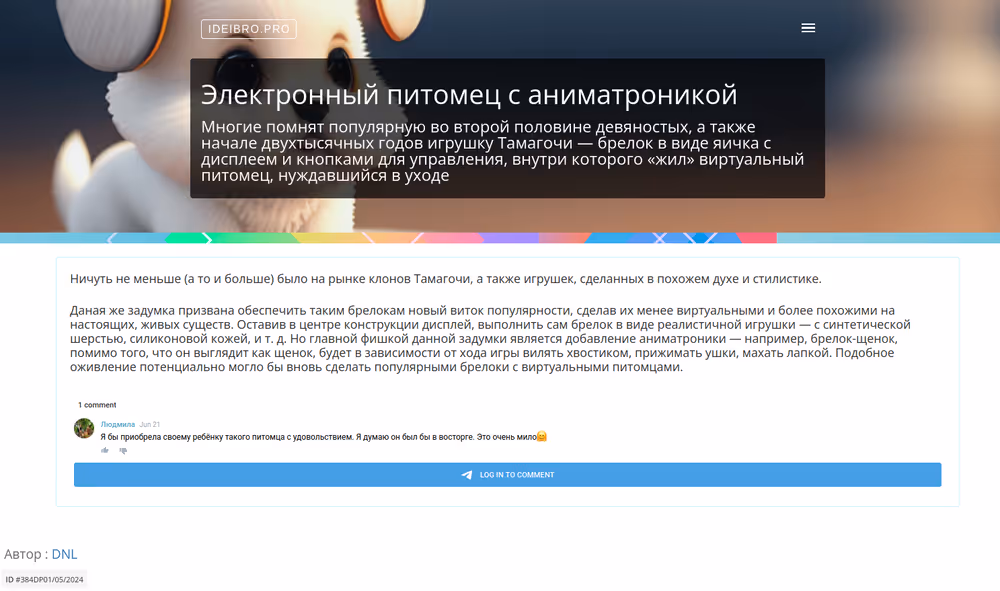Viewport: 1000px width, 591px height.
Task: Open commenter name Людмила's profile
Action: click(117, 424)
